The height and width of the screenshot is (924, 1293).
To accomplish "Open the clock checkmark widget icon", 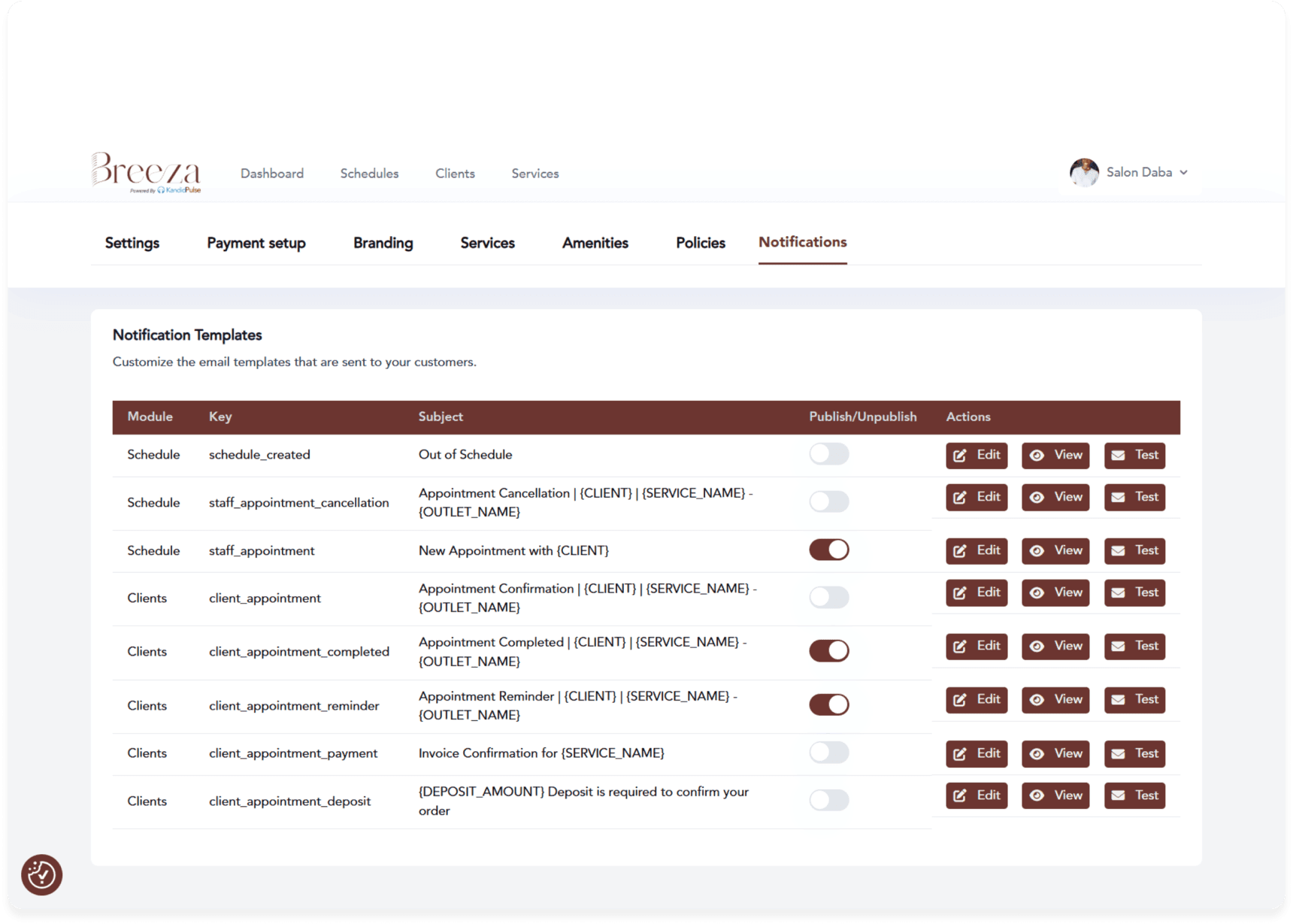I will [x=41, y=874].
